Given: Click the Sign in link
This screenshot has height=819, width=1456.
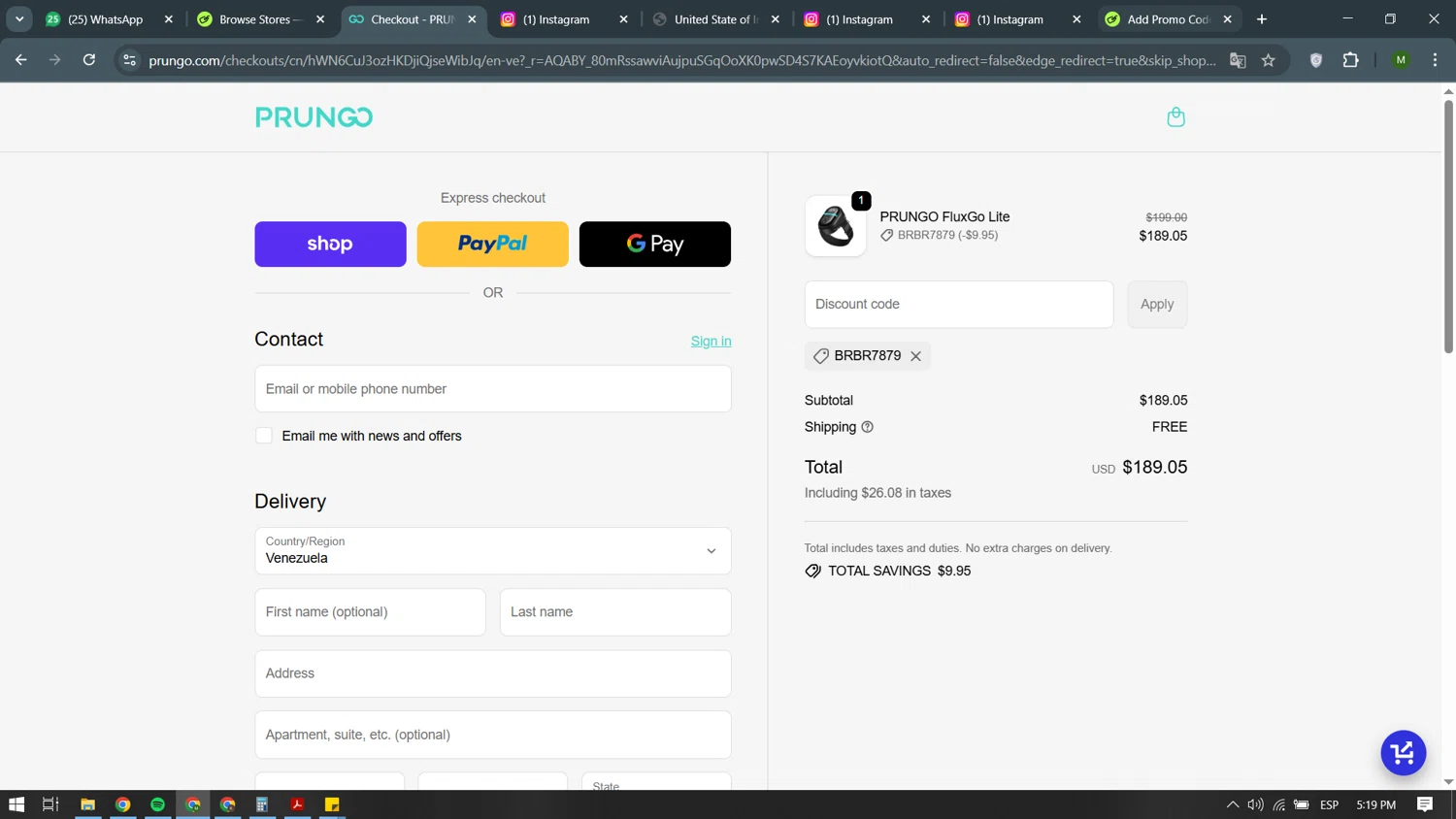Looking at the screenshot, I should 711,341.
